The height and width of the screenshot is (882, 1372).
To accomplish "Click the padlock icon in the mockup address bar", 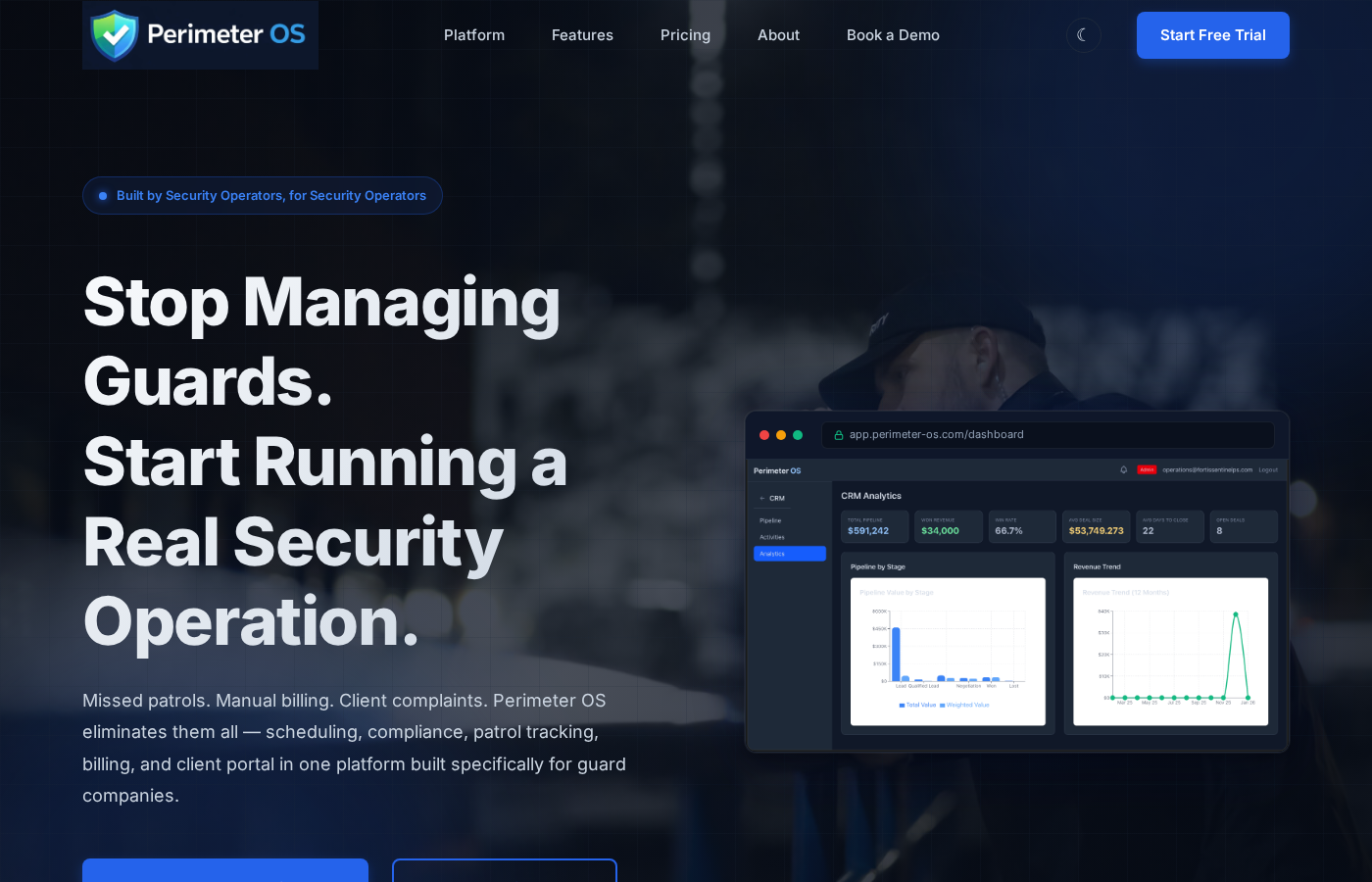I will pyautogui.click(x=838, y=435).
